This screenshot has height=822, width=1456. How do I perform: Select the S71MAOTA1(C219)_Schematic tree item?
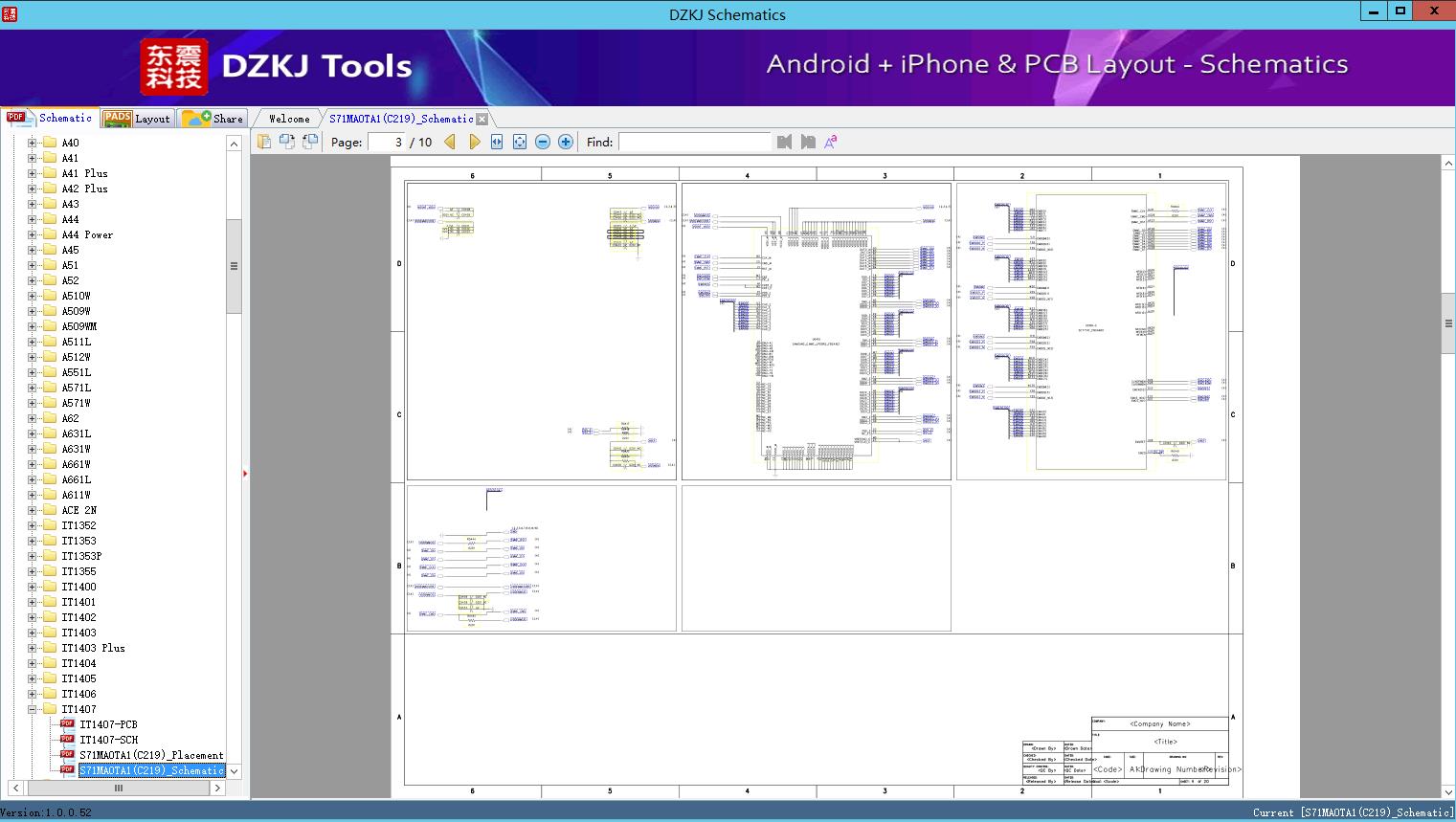(x=151, y=770)
